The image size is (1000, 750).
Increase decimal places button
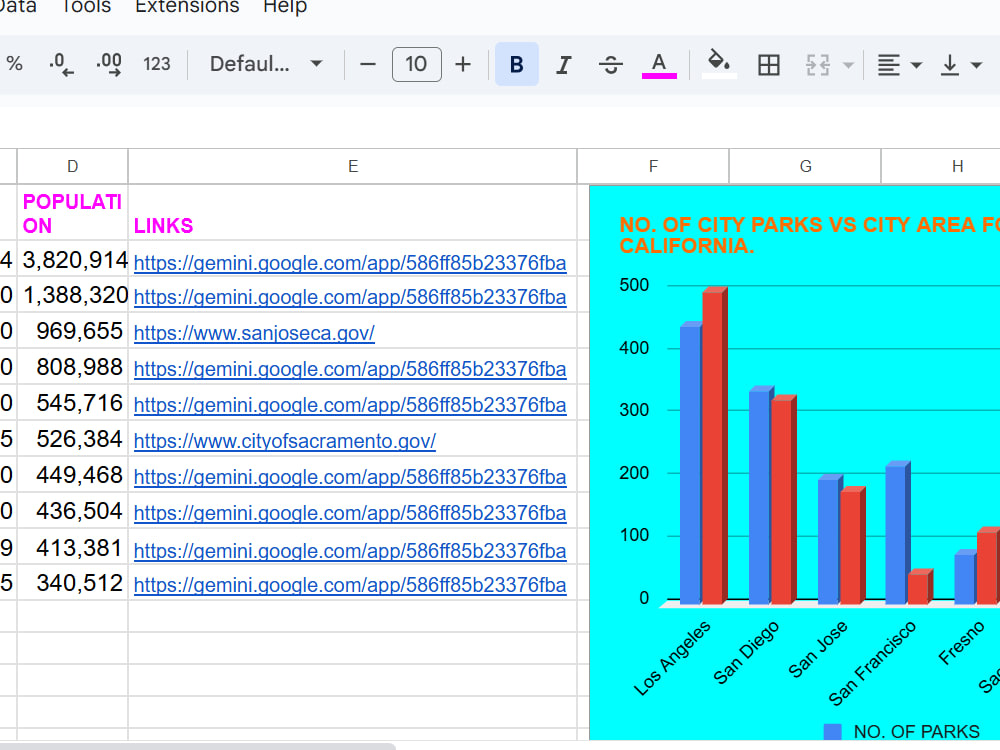(x=109, y=64)
